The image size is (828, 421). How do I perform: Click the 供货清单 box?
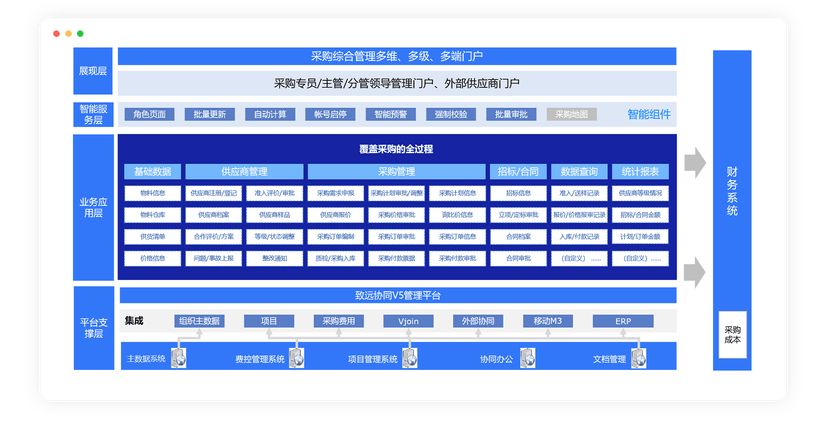coord(153,237)
